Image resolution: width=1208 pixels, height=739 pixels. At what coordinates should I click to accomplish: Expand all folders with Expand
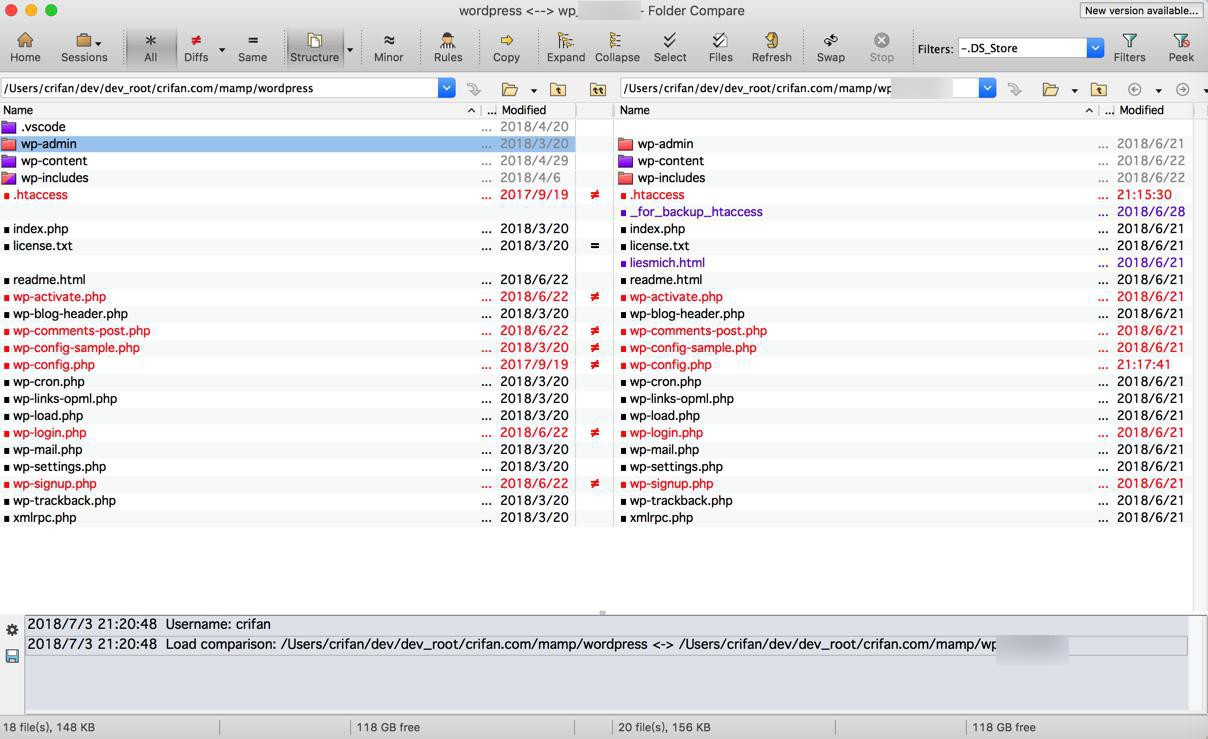tap(565, 47)
